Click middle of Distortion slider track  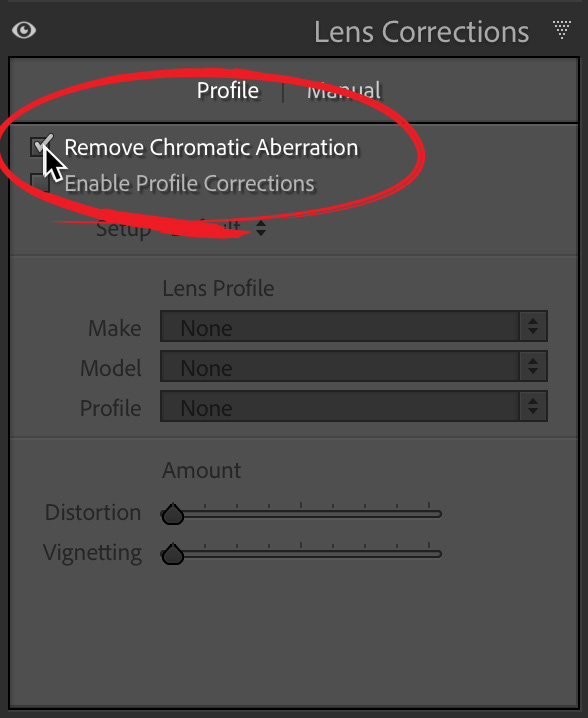[301, 514]
